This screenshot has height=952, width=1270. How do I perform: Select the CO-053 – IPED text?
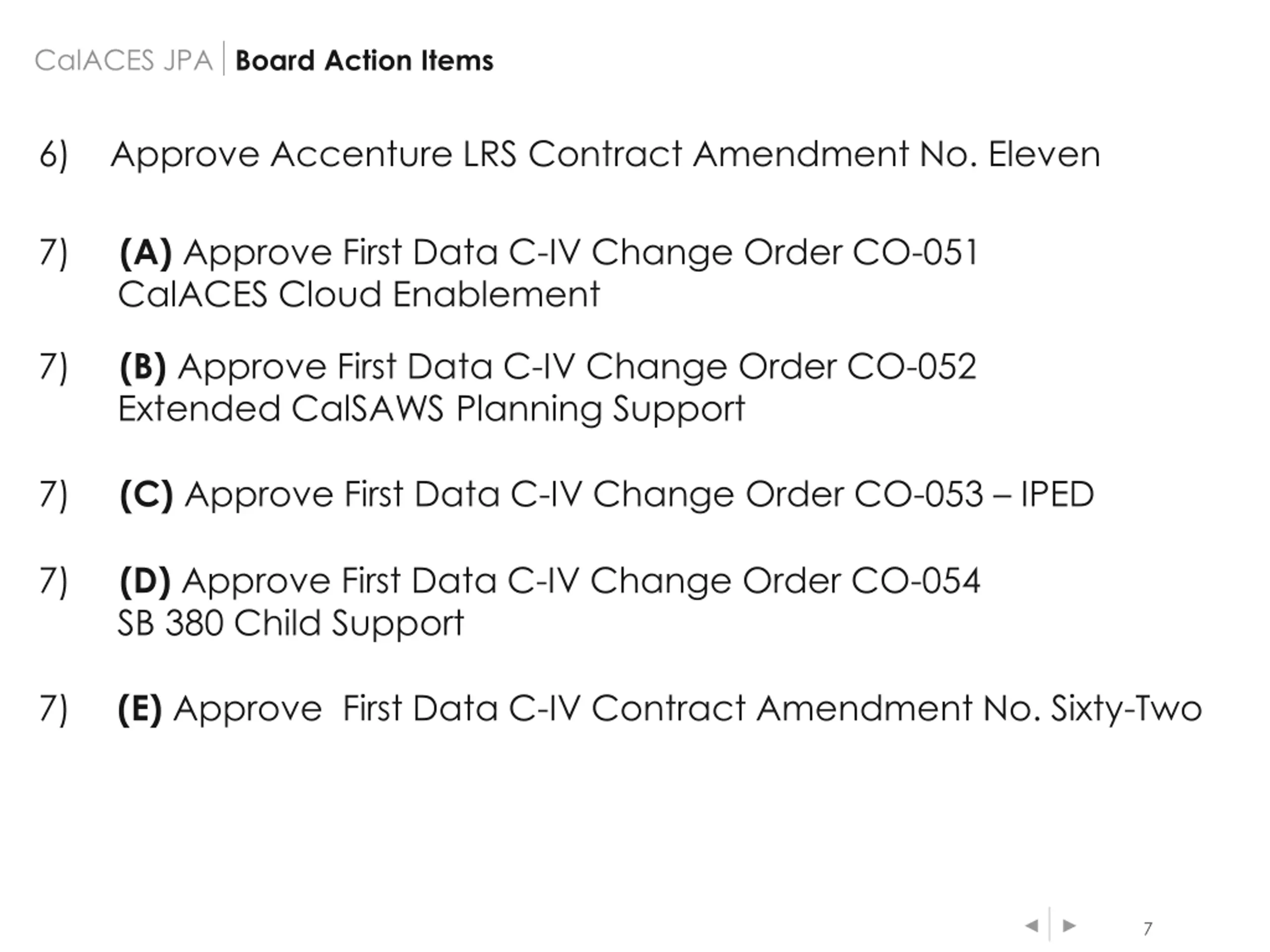click(x=974, y=494)
